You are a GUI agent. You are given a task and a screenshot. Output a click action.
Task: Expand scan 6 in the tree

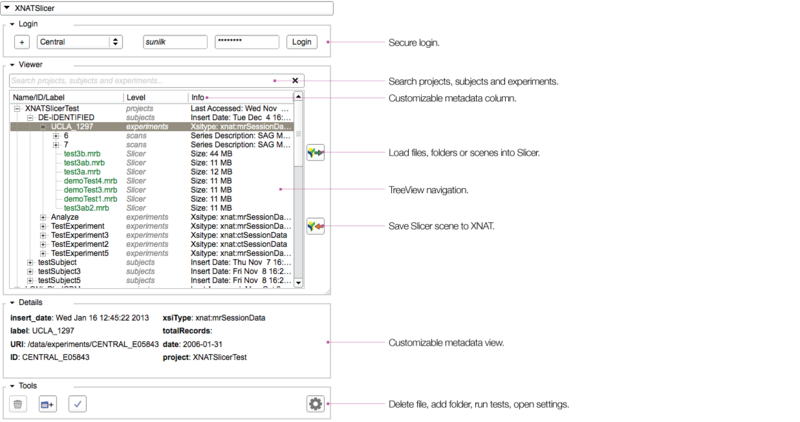point(55,135)
